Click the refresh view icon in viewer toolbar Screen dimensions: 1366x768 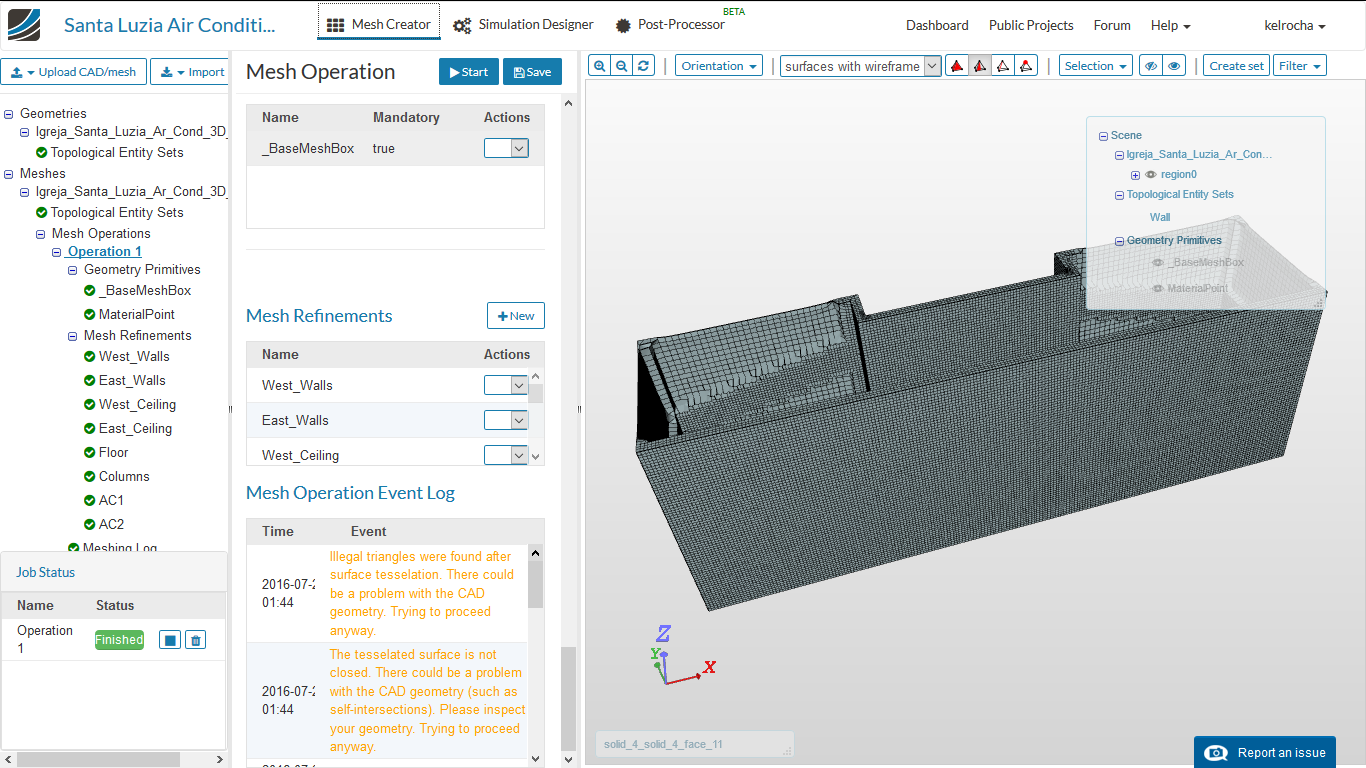644,66
